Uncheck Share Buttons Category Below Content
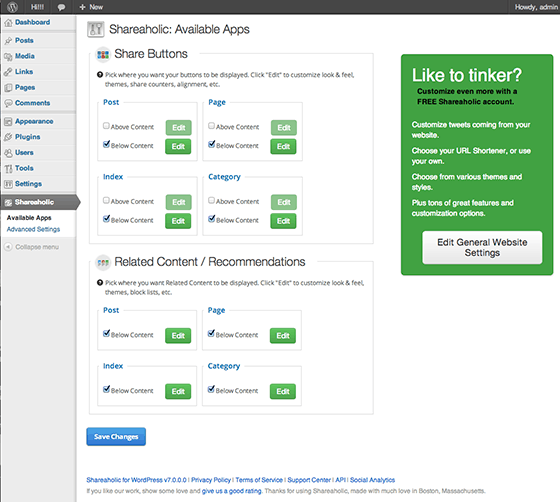This screenshot has width=560, height=502. (x=211, y=219)
